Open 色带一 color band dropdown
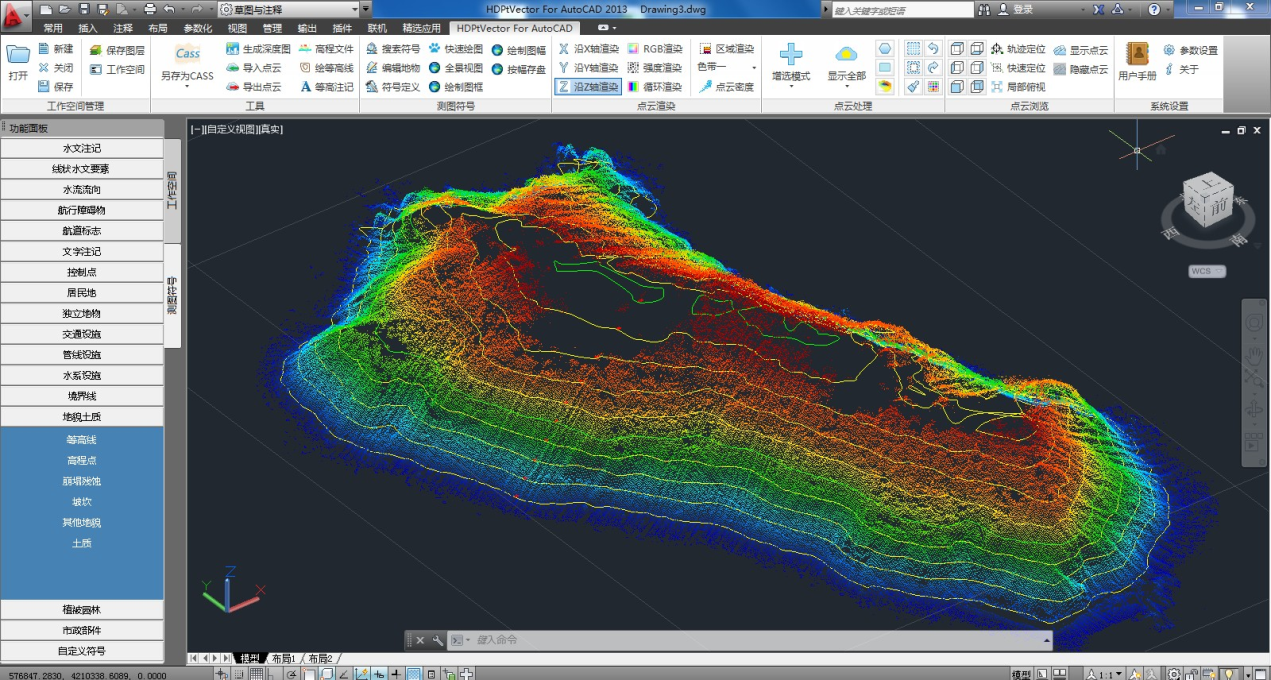Image resolution: width=1271 pixels, height=680 pixels. 725,67
